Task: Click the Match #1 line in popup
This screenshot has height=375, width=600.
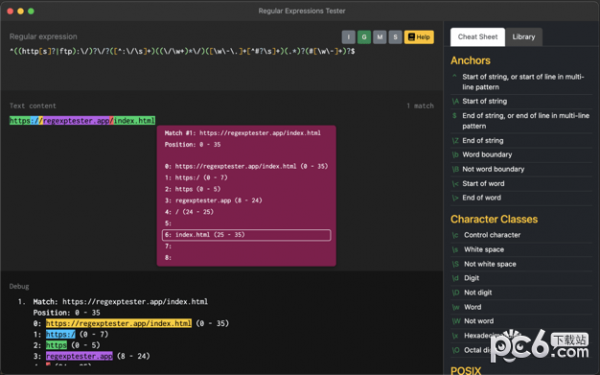Action: coord(243,133)
